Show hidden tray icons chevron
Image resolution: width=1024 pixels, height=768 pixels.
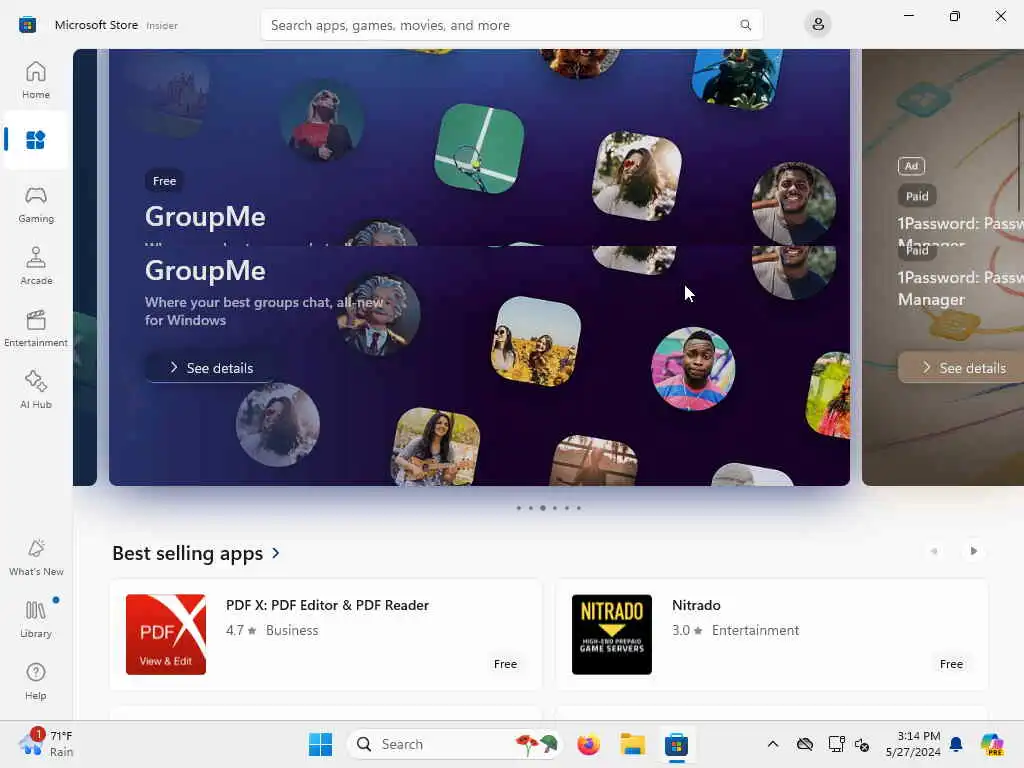click(x=773, y=744)
